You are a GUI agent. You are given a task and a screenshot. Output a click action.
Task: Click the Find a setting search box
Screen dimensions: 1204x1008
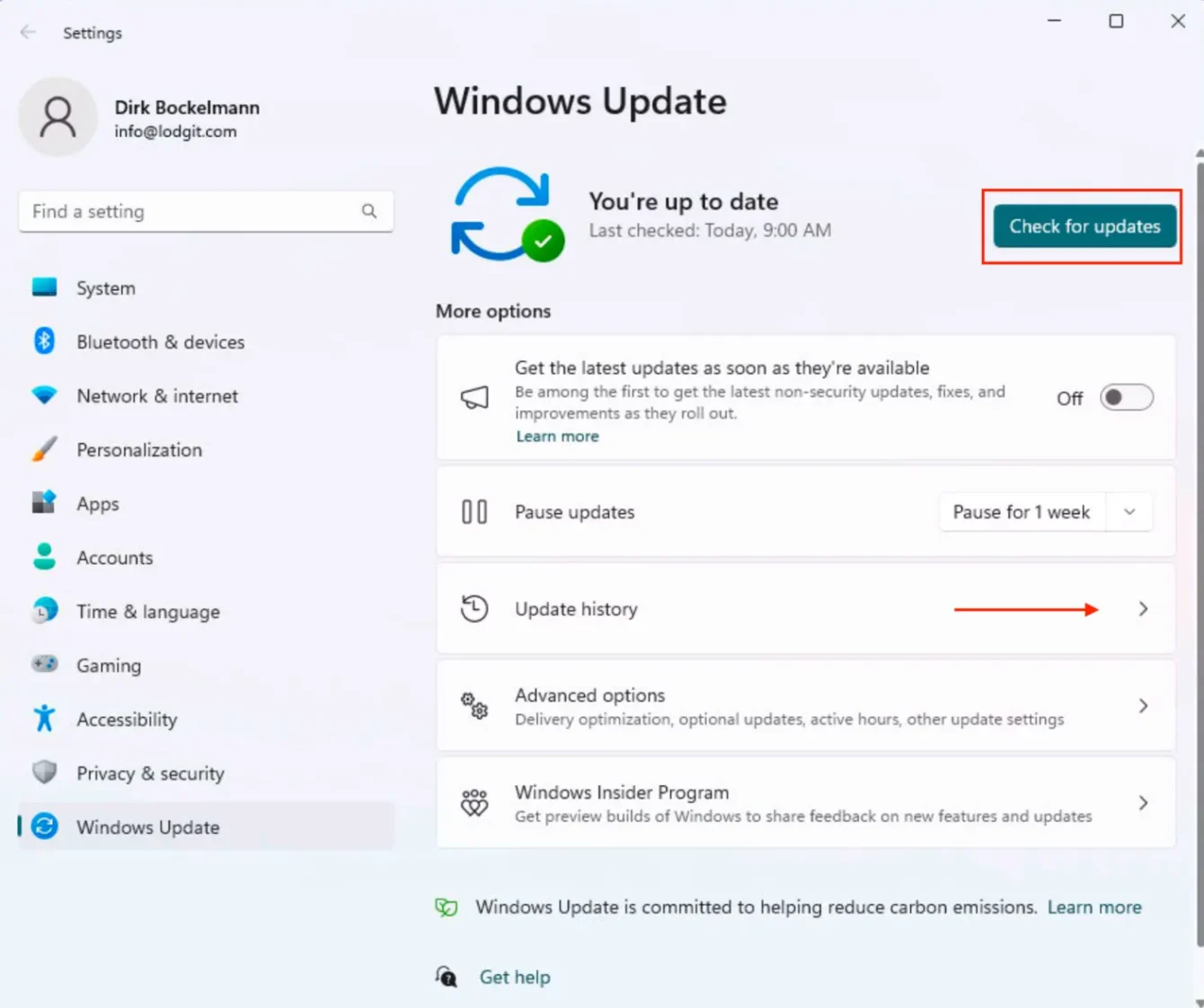[x=206, y=211]
